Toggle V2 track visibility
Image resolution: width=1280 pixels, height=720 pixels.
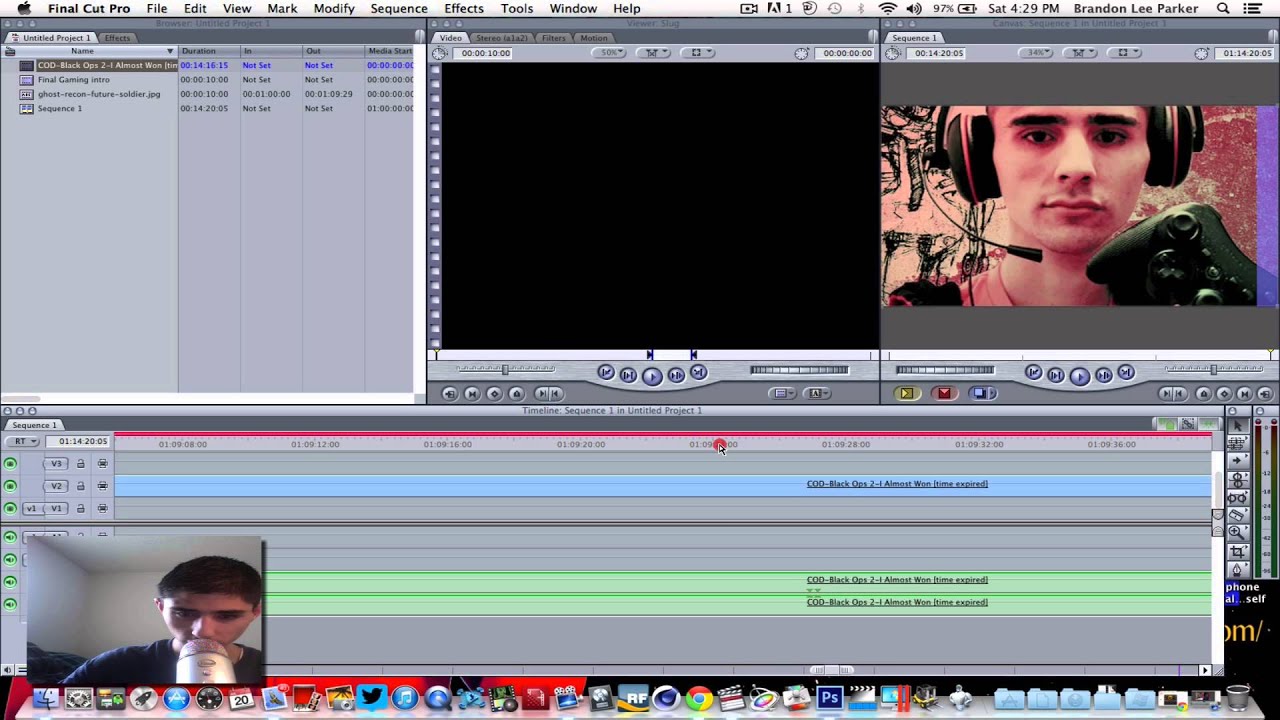(10, 486)
